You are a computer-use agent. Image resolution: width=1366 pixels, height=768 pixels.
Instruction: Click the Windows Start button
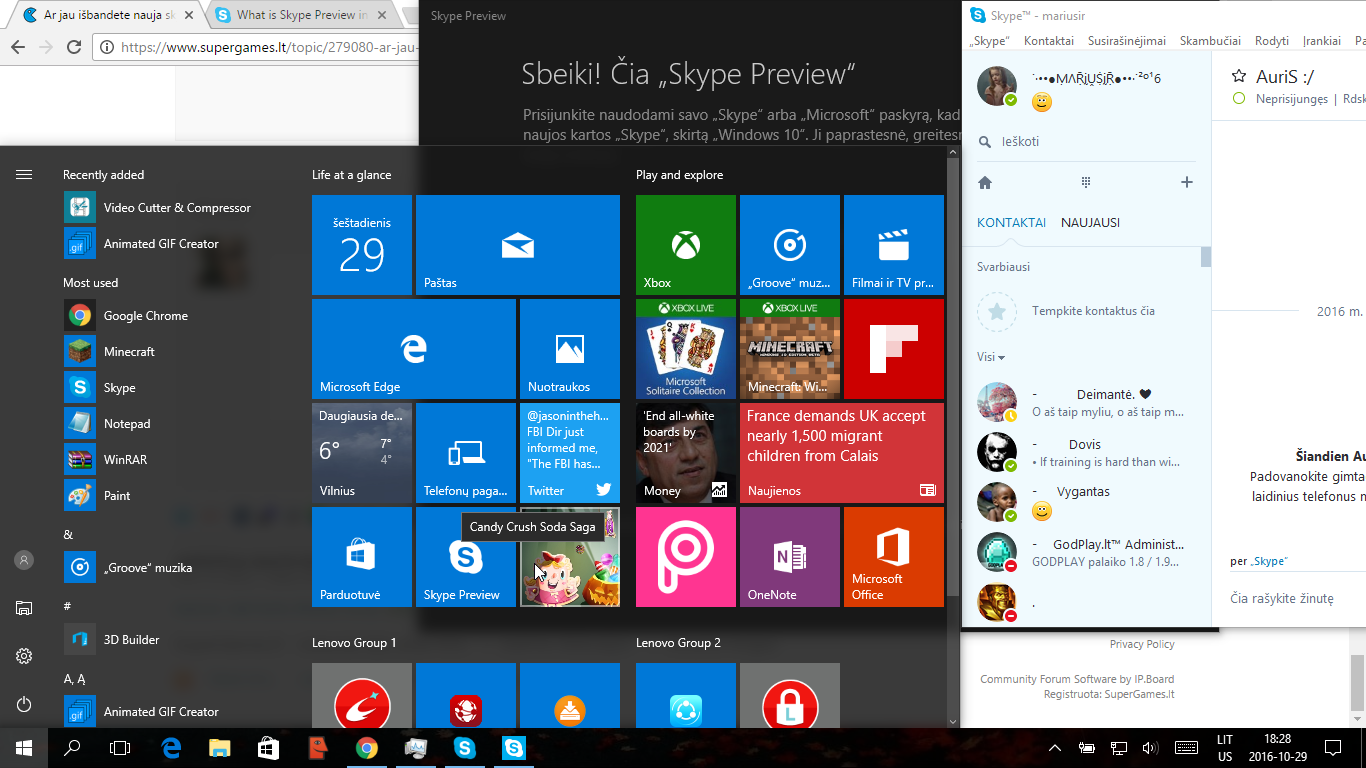pyautogui.click(x=24, y=747)
